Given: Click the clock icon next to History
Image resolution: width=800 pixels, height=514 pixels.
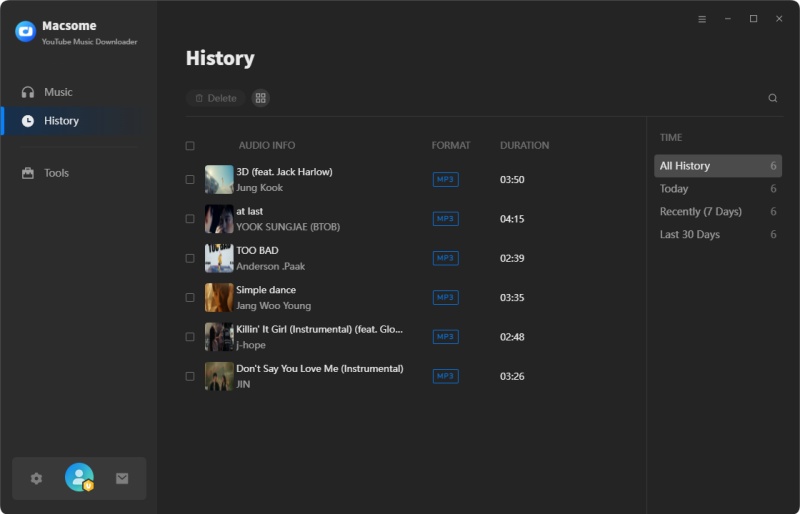Looking at the screenshot, I should (28, 121).
